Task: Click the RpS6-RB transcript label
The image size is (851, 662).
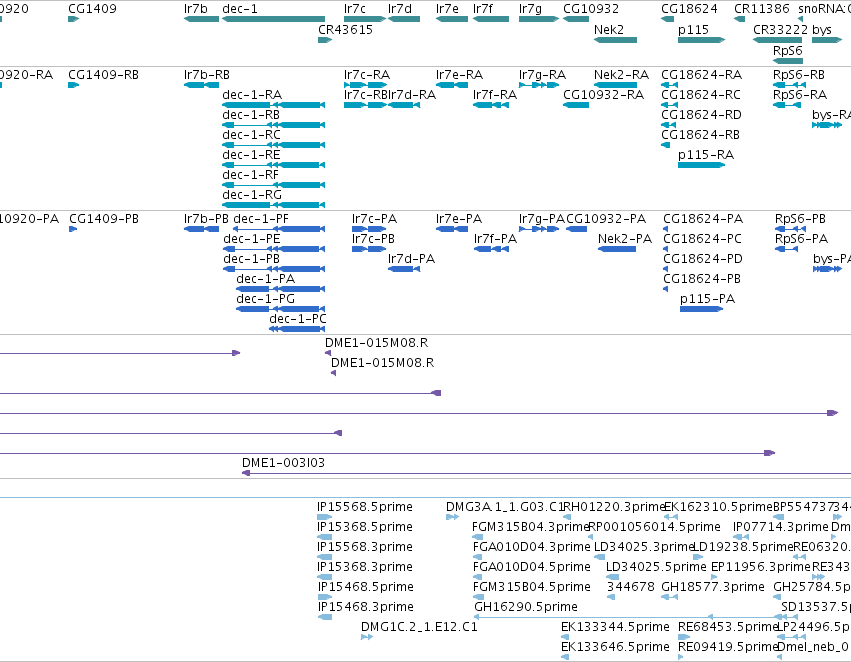Action: coord(799,75)
